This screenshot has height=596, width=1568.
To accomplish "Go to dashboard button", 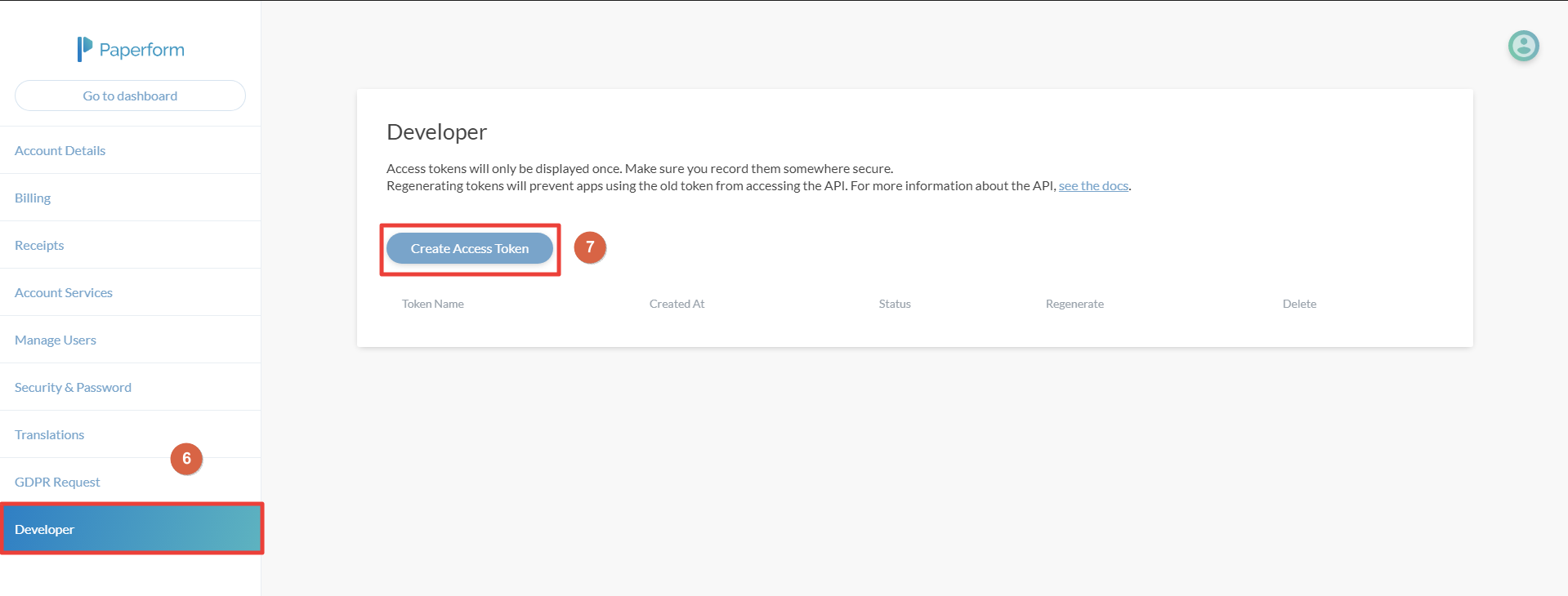I will click(x=130, y=96).
